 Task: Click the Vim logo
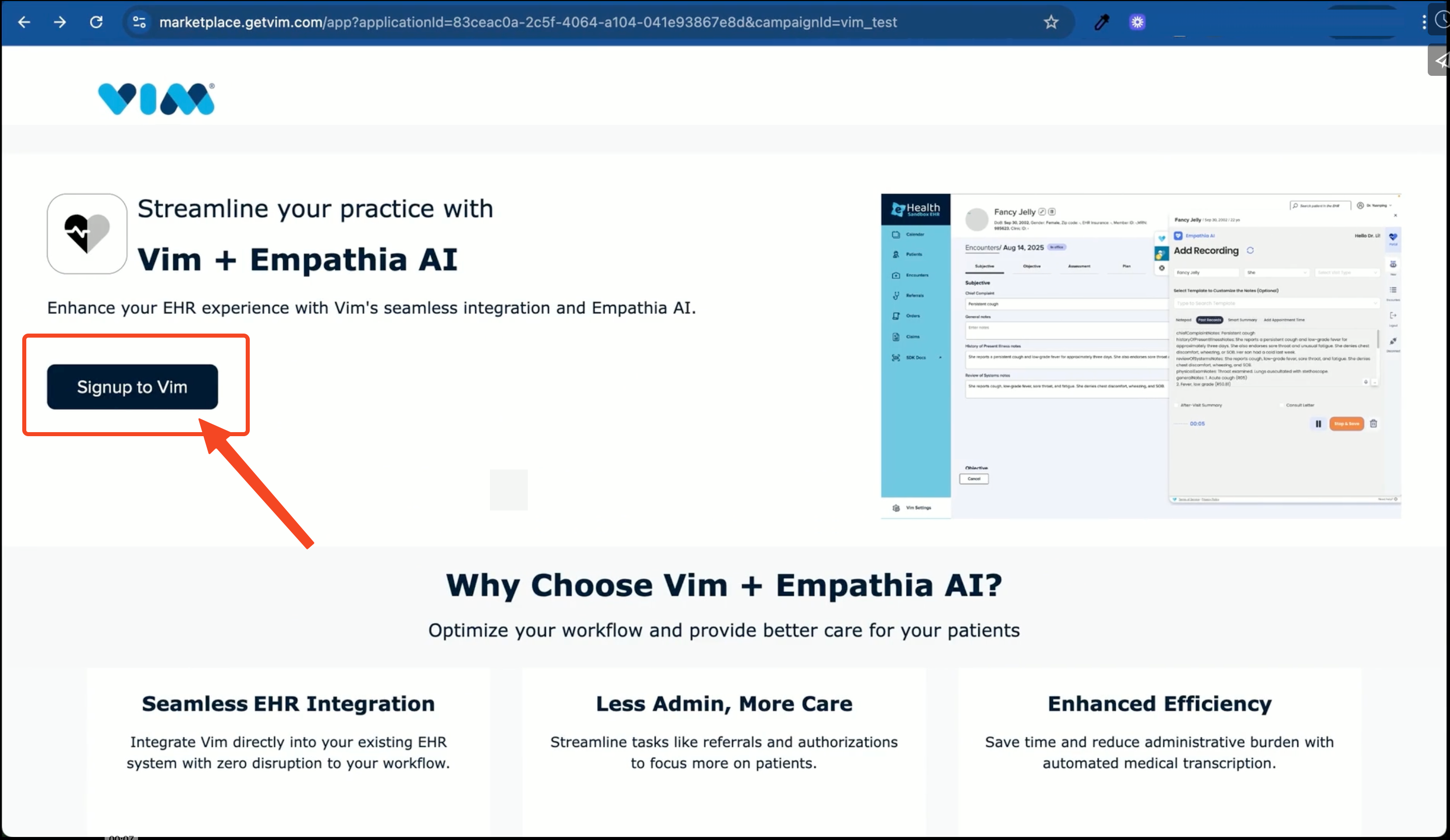(x=156, y=99)
